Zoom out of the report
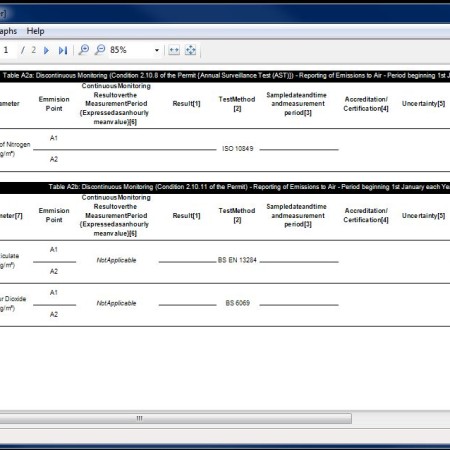This screenshot has width=450, height=450. [100, 50]
